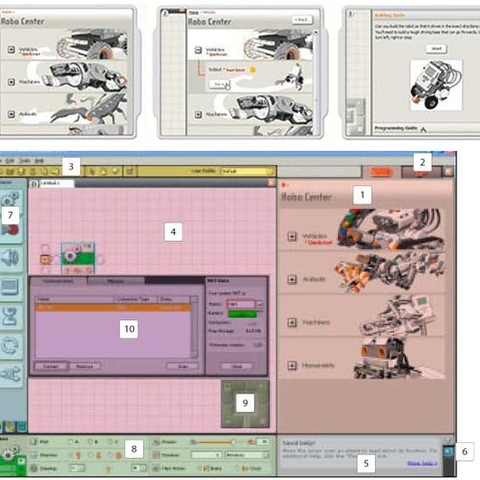480x480 pixels.
Task: Click the Cut toolbar icon
Action: pyautogui.click(x=33, y=172)
